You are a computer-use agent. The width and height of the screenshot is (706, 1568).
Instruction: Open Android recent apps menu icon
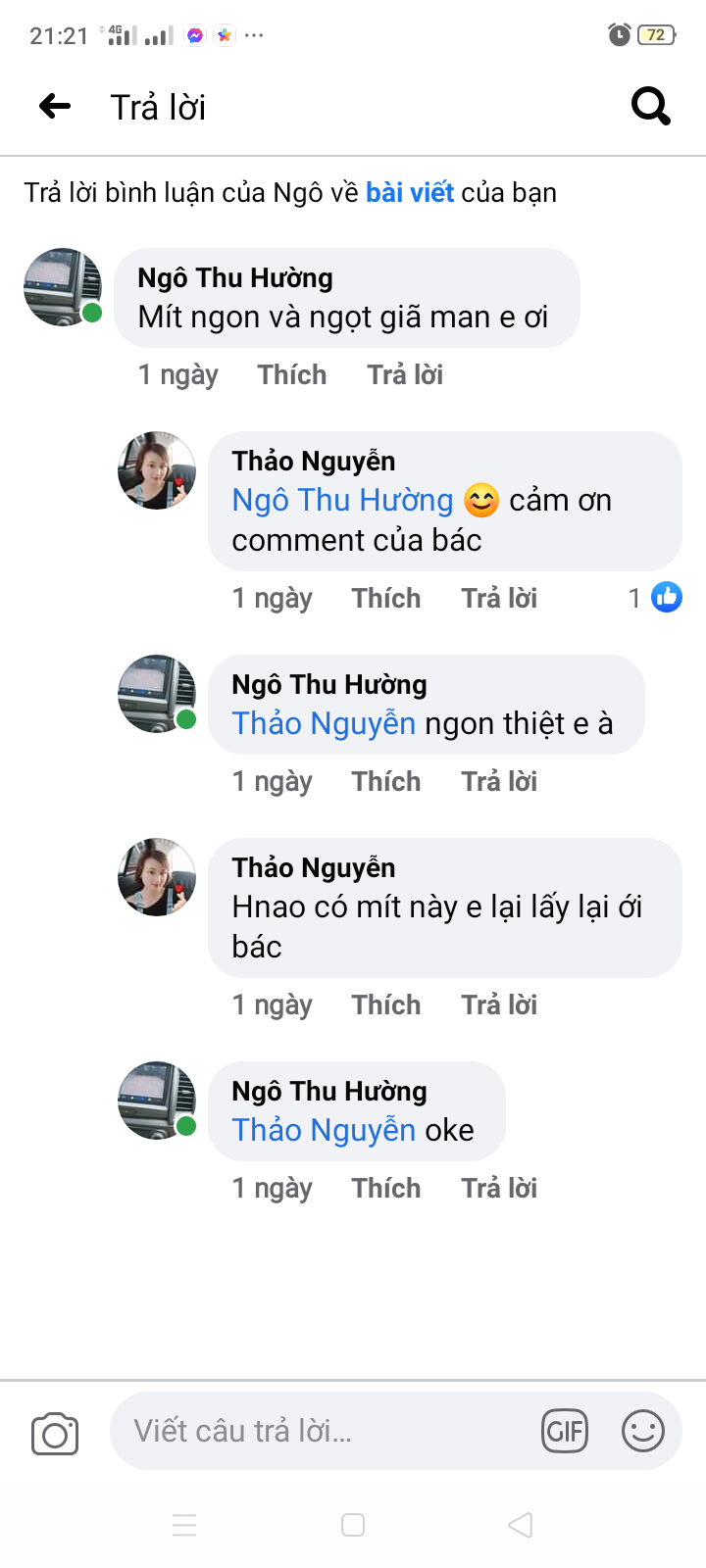(184, 1525)
